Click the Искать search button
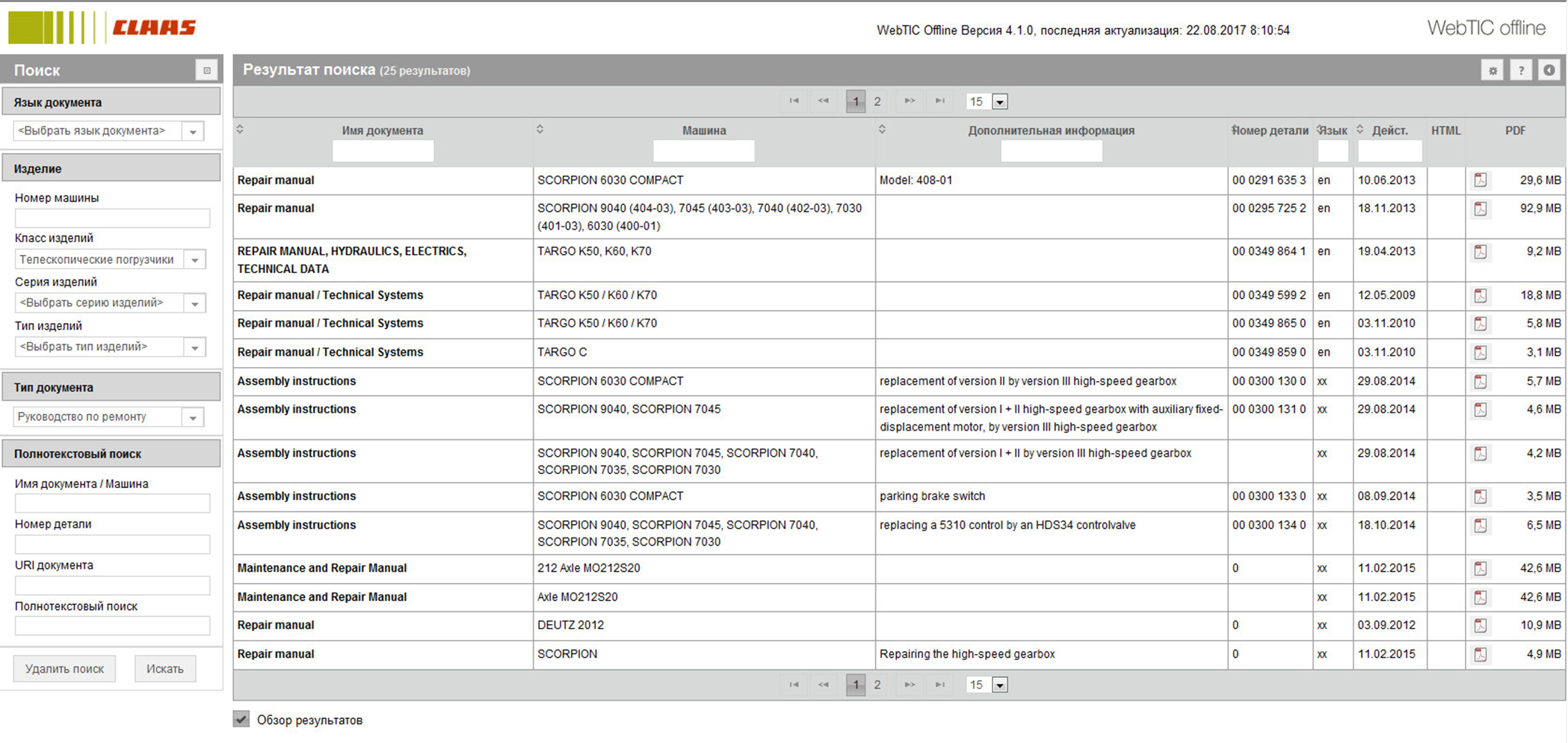1568x743 pixels. pyautogui.click(x=164, y=668)
